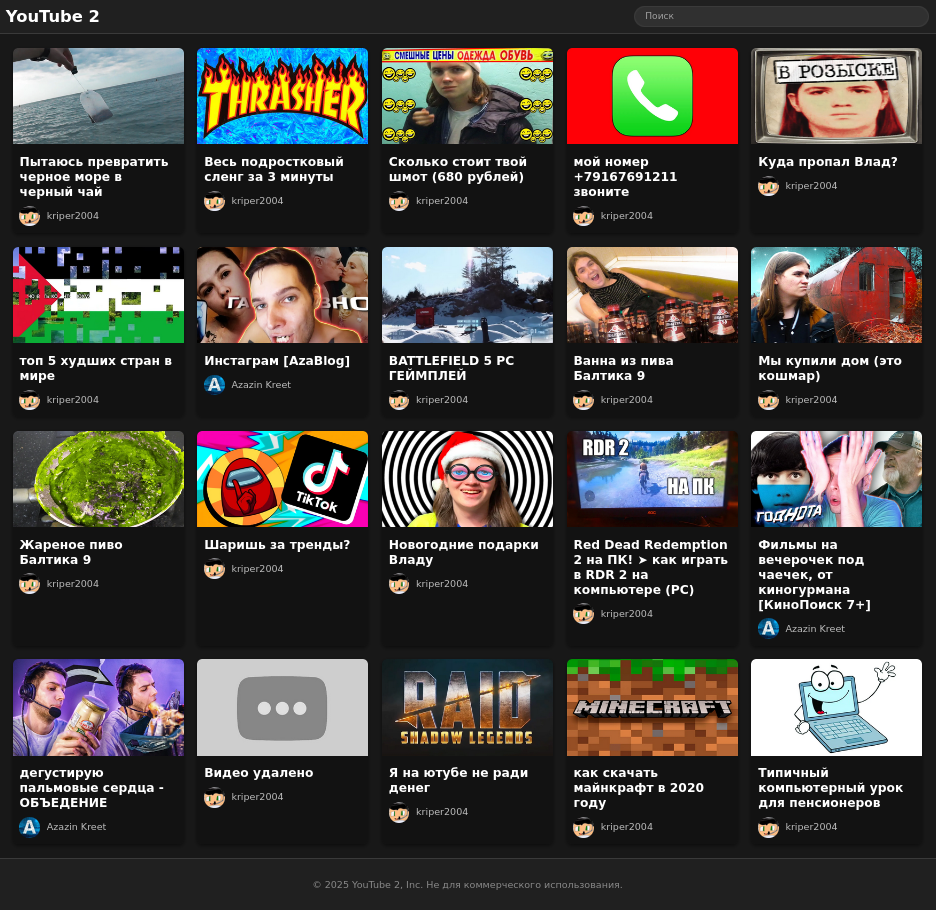Click the kriper2004 name under "как скачать майнкрафт"
This screenshot has width=936, height=910.
pos(627,827)
